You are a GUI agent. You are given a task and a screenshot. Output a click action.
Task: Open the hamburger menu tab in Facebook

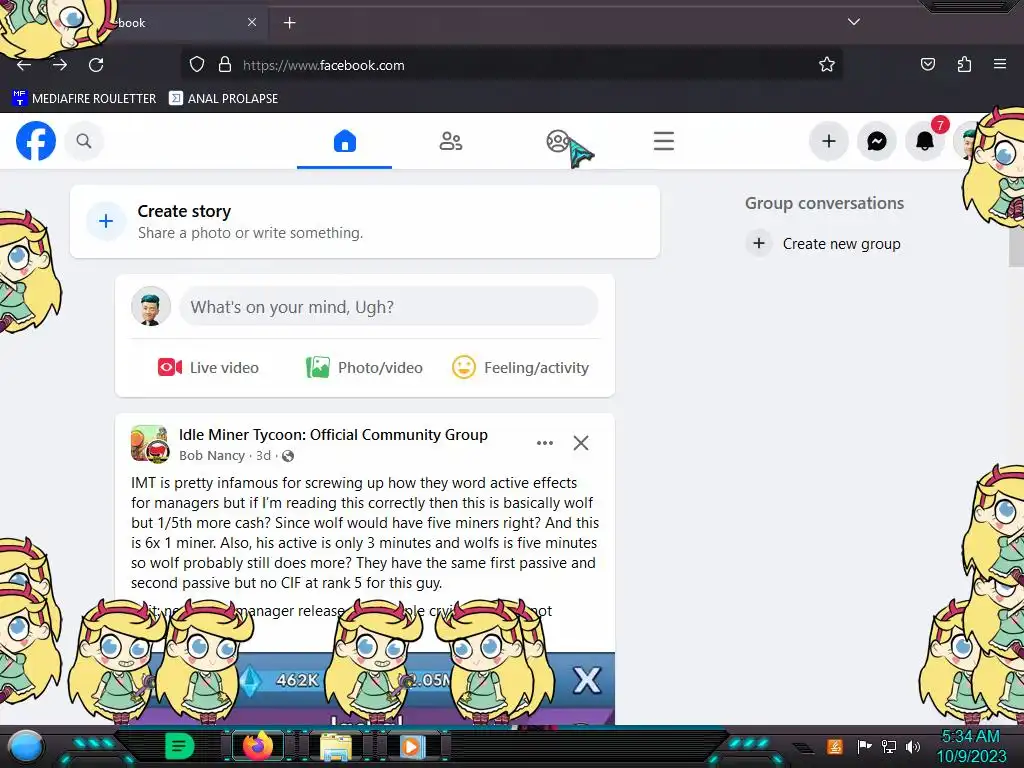[x=664, y=141]
